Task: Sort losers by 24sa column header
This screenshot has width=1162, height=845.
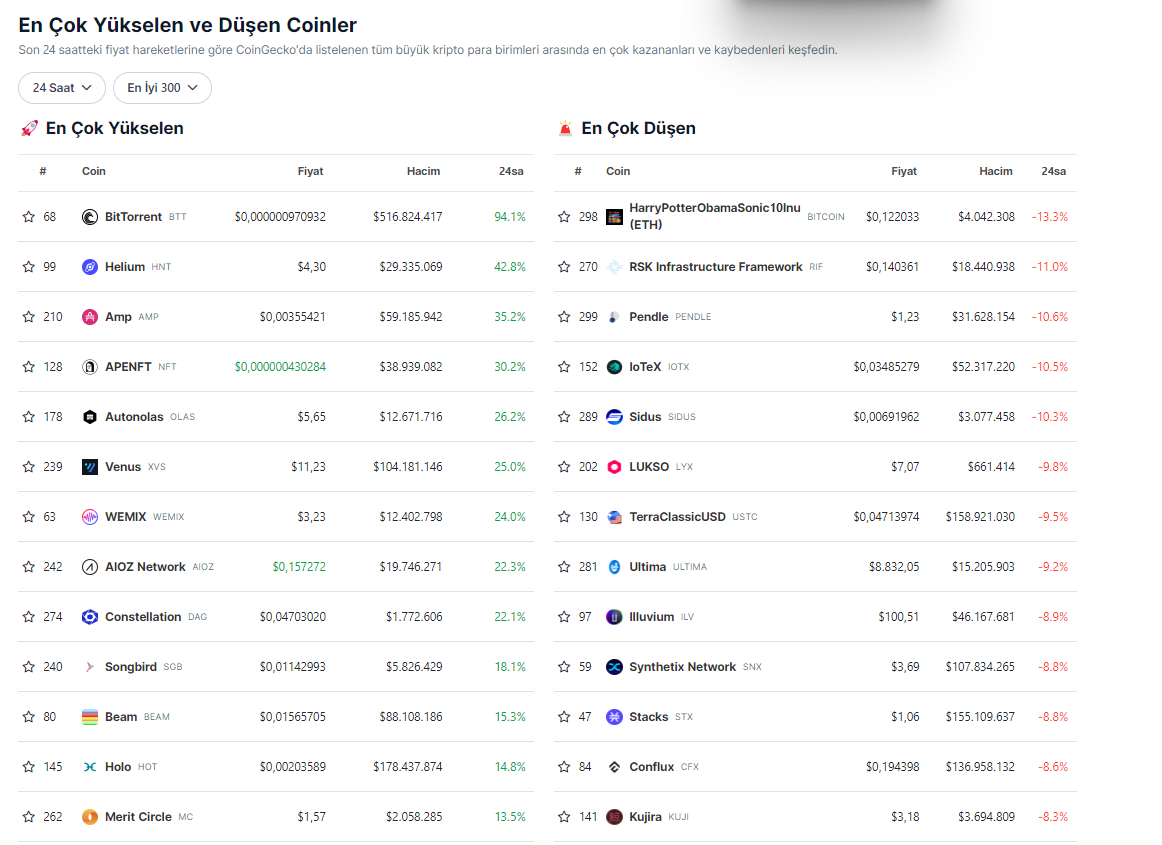Action: pos(1053,171)
